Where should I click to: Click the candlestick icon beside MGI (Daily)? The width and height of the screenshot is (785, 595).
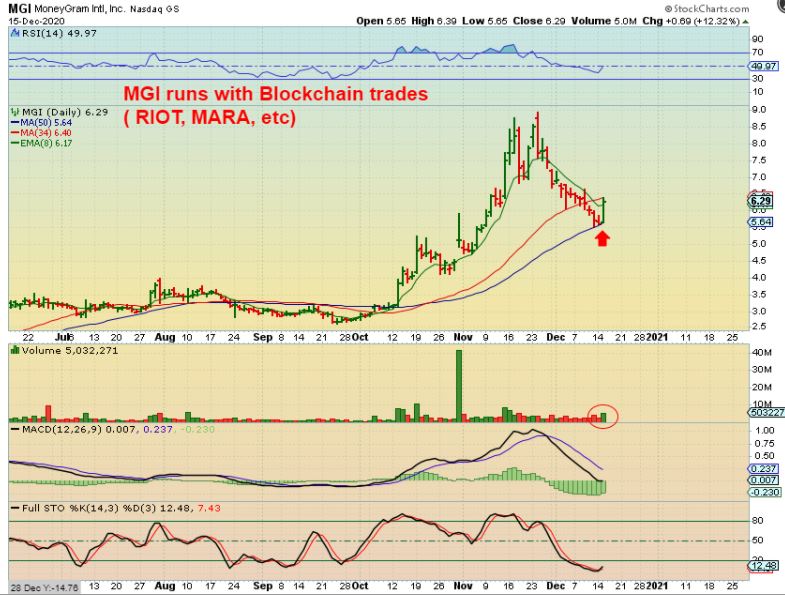[x=15, y=112]
